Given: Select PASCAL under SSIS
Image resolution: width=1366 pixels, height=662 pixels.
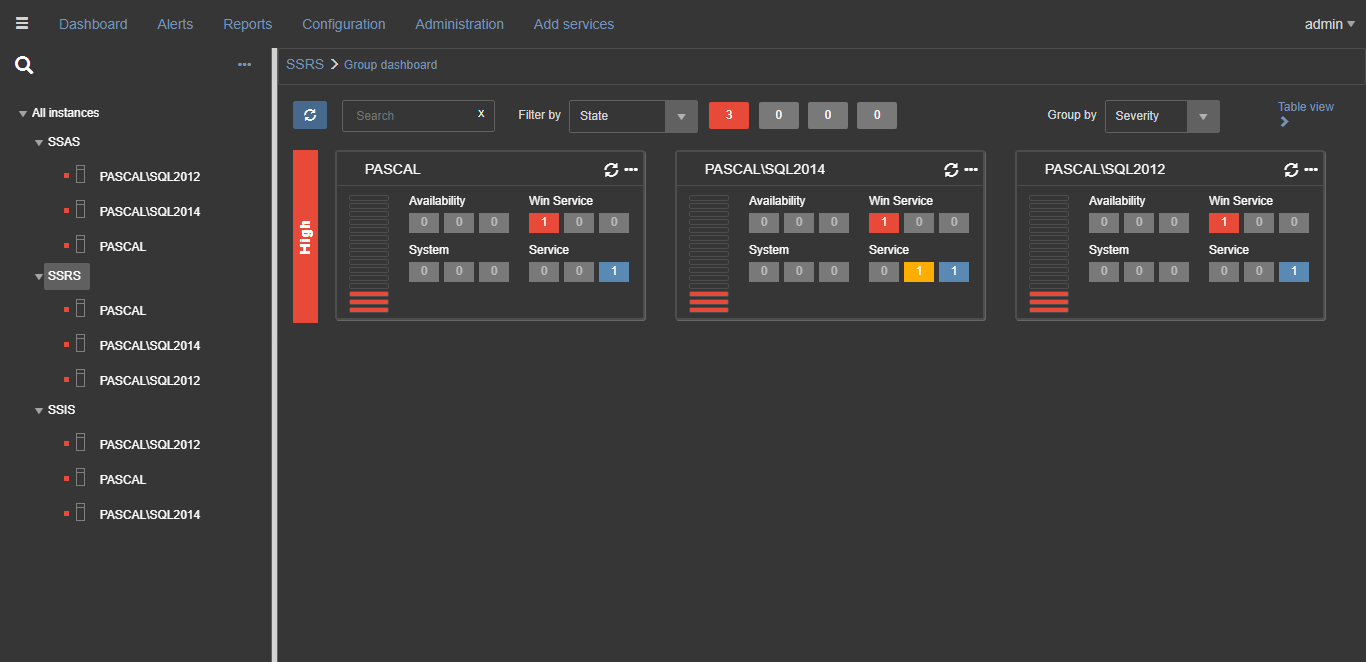Looking at the screenshot, I should coord(123,480).
